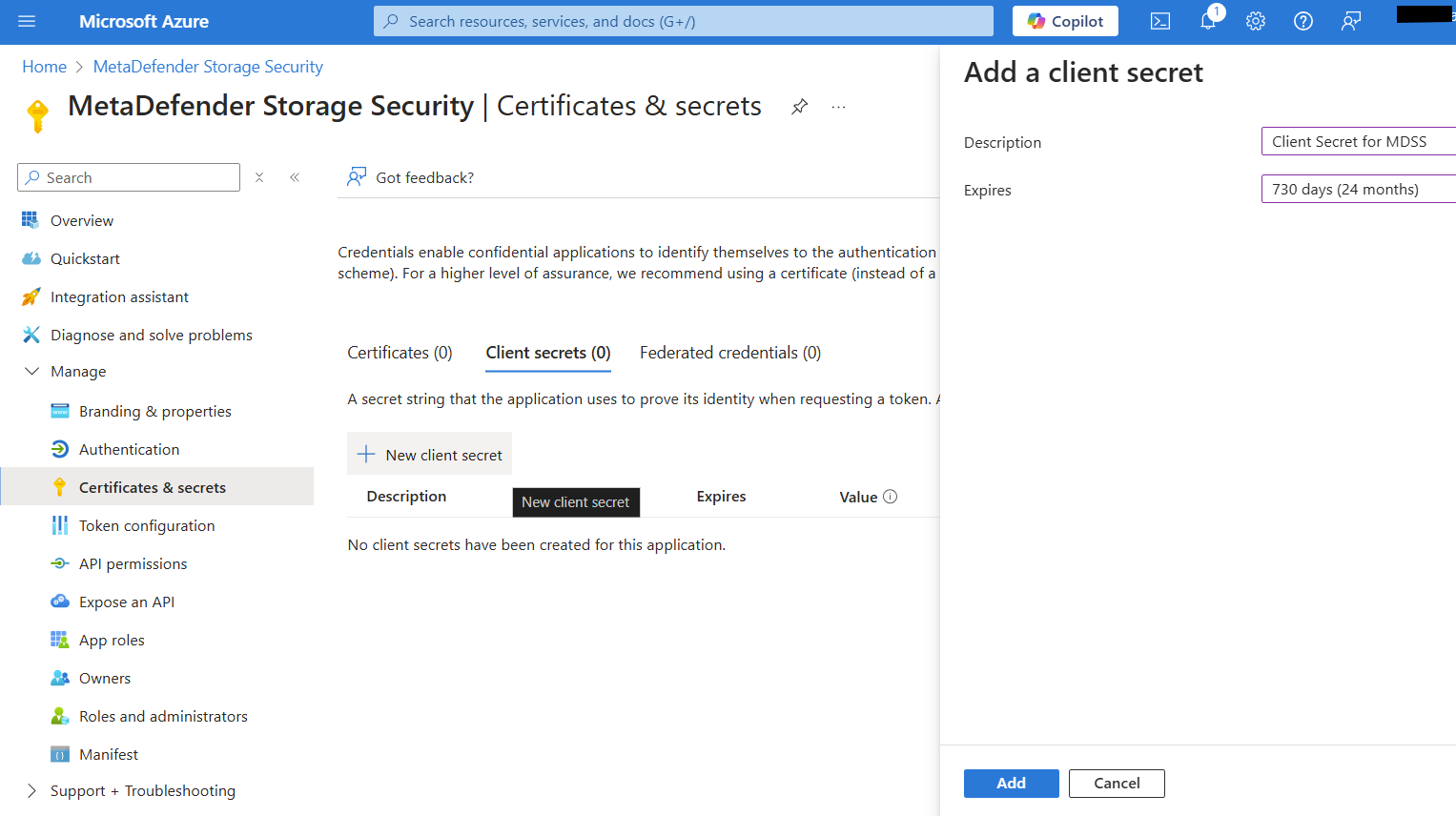This screenshot has height=816, width=1456.
Task: Expand Support + Troubleshooting section
Action: point(31,790)
